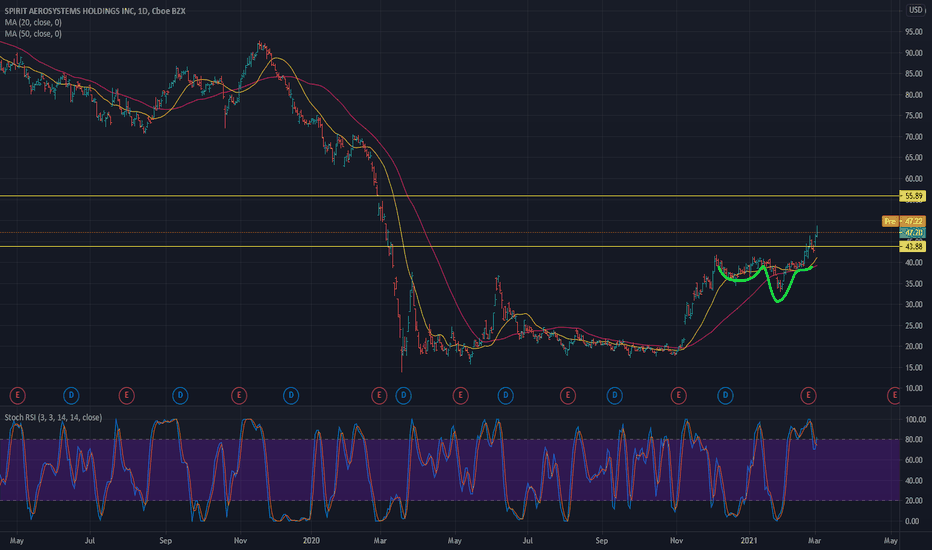Select the MA (20, close, 0) indicator legend

(33, 23)
